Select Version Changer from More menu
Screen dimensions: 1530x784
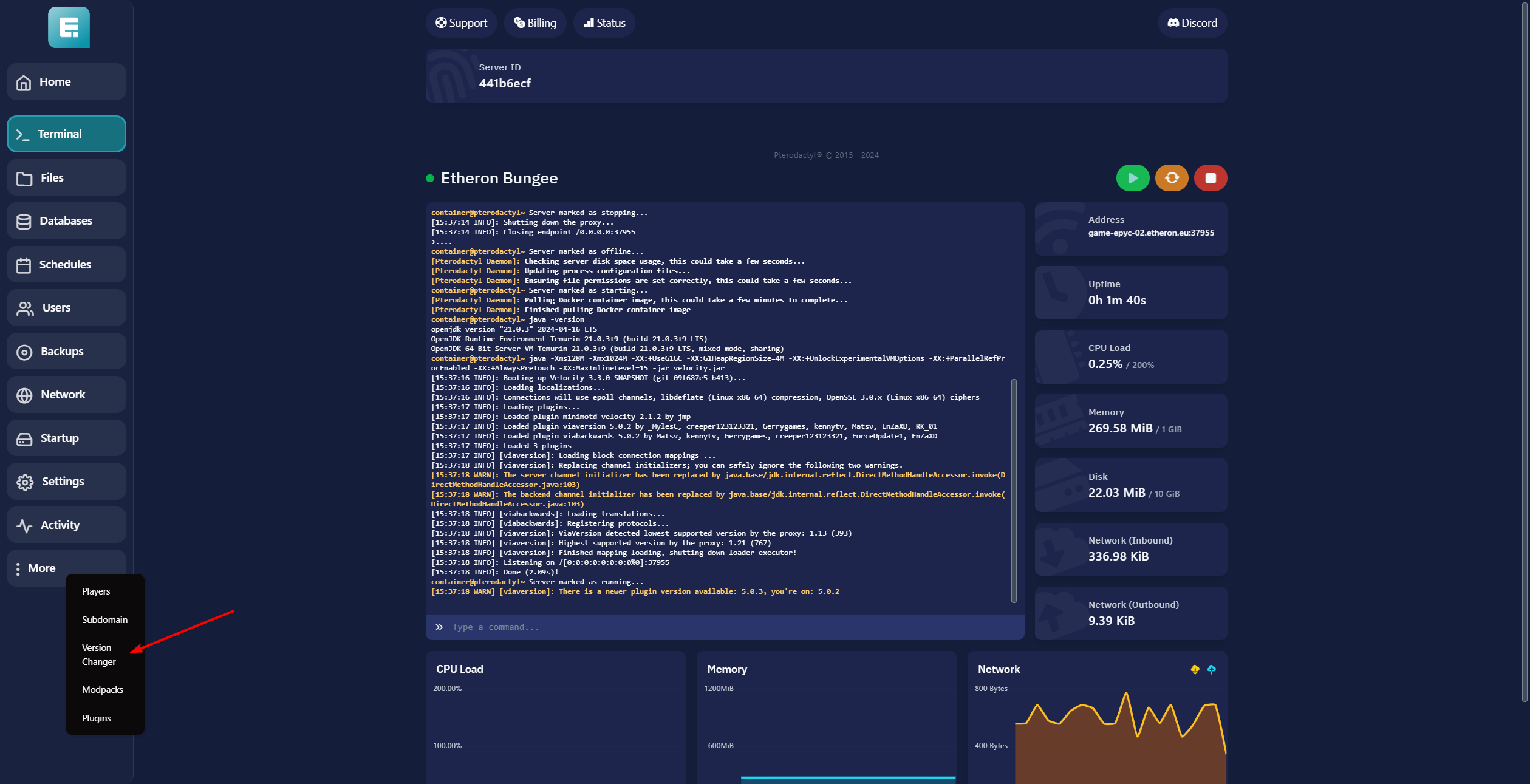99,655
